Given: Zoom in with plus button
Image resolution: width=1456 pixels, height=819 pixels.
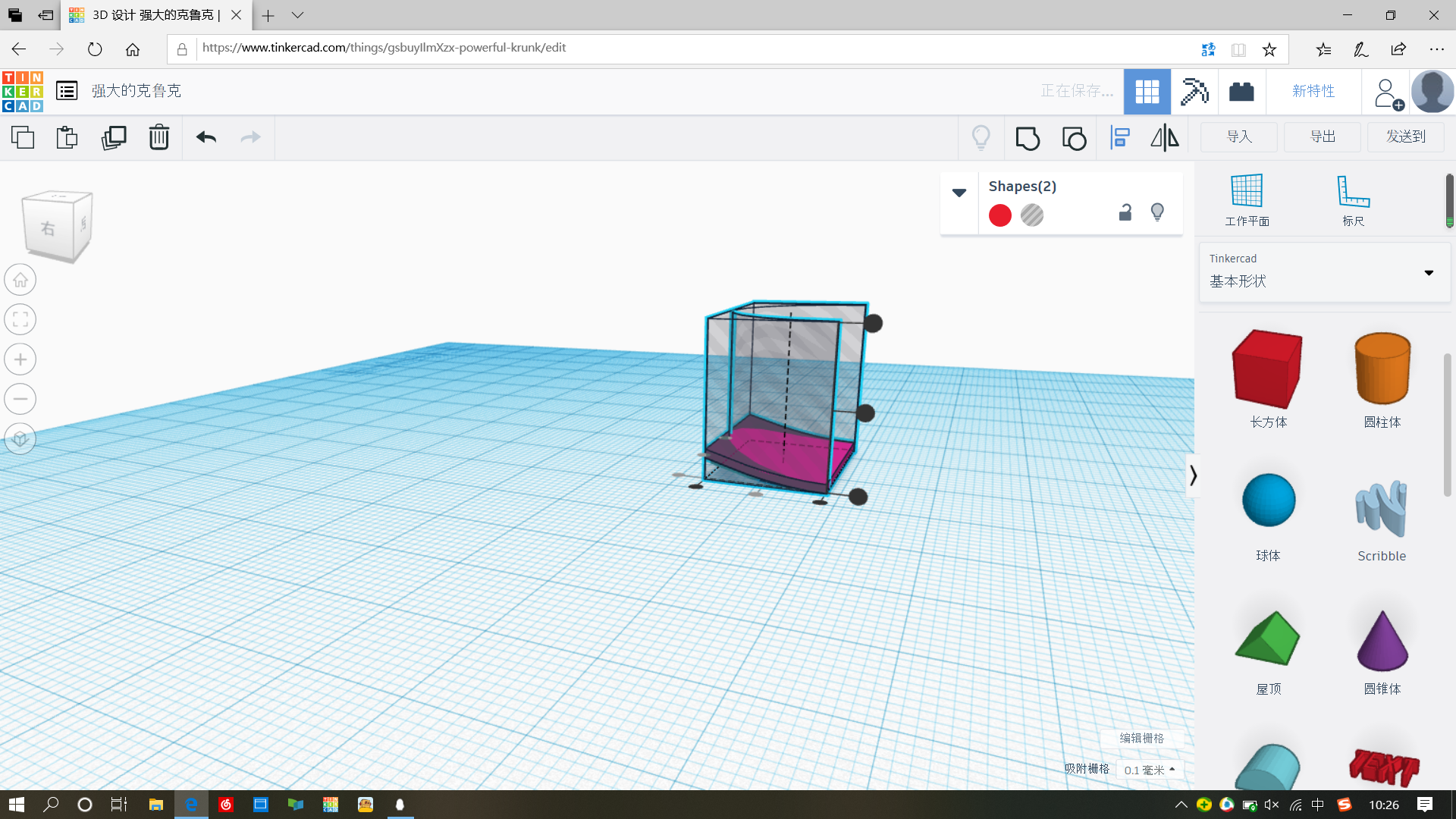Looking at the screenshot, I should click(x=20, y=359).
